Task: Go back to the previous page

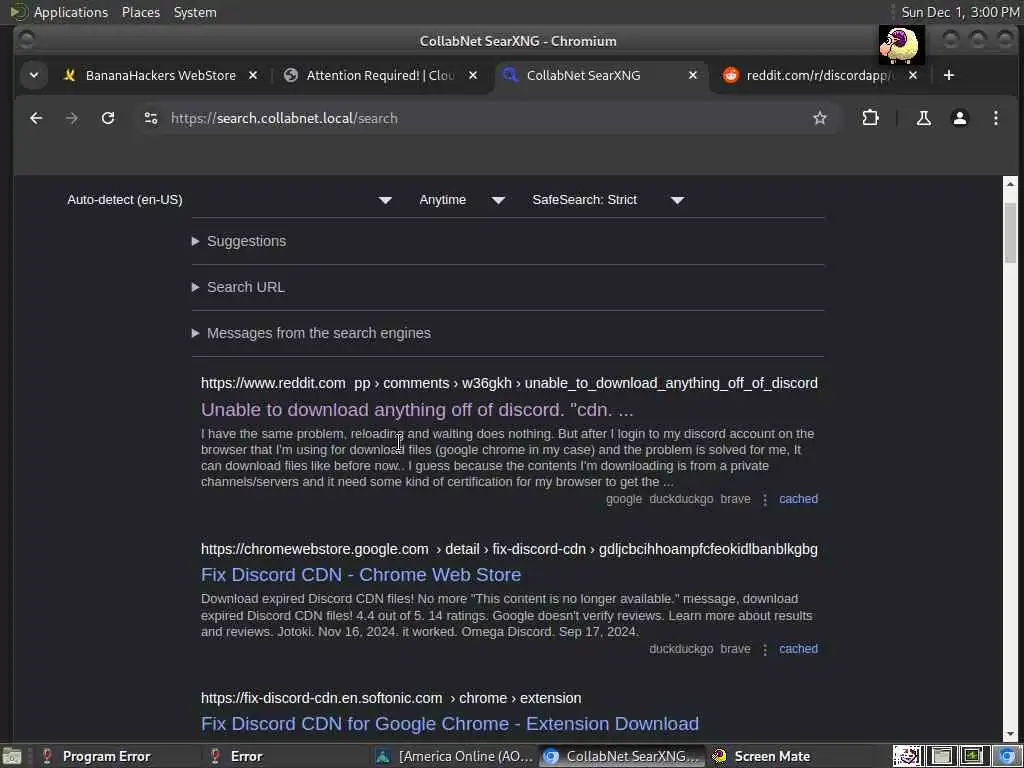Action: (x=36, y=118)
